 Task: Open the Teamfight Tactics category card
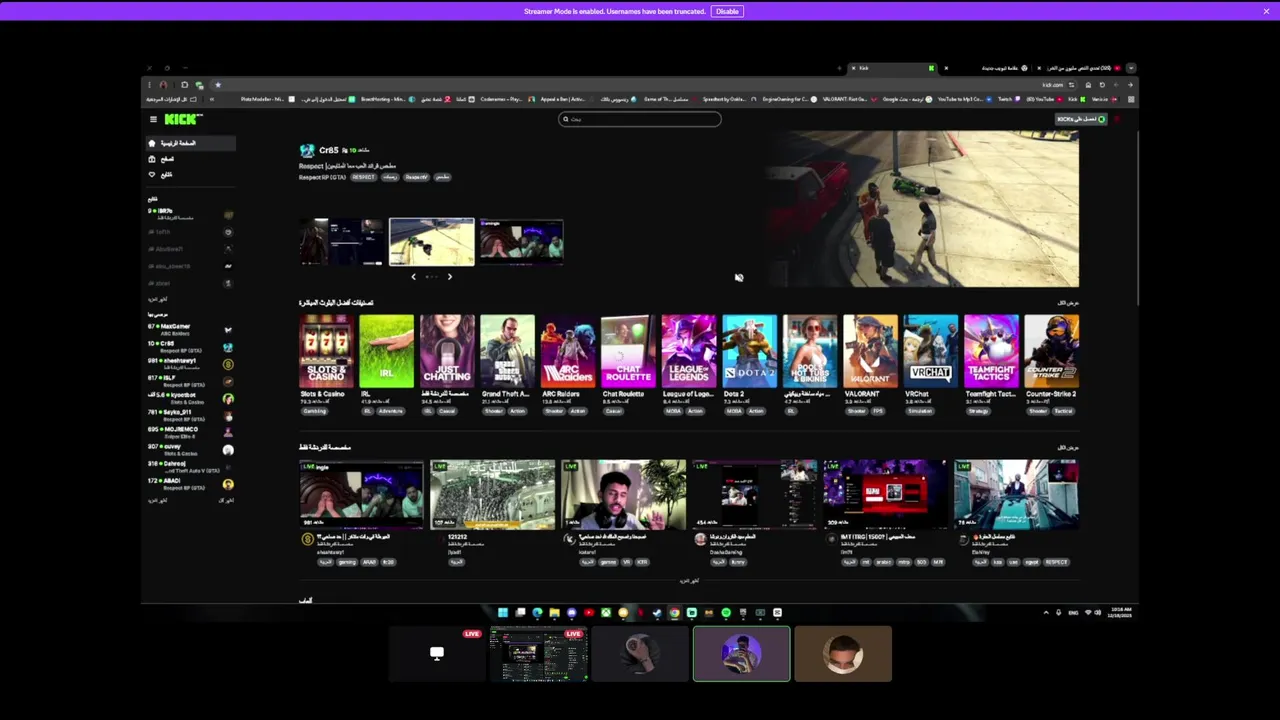[x=991, y=350]
